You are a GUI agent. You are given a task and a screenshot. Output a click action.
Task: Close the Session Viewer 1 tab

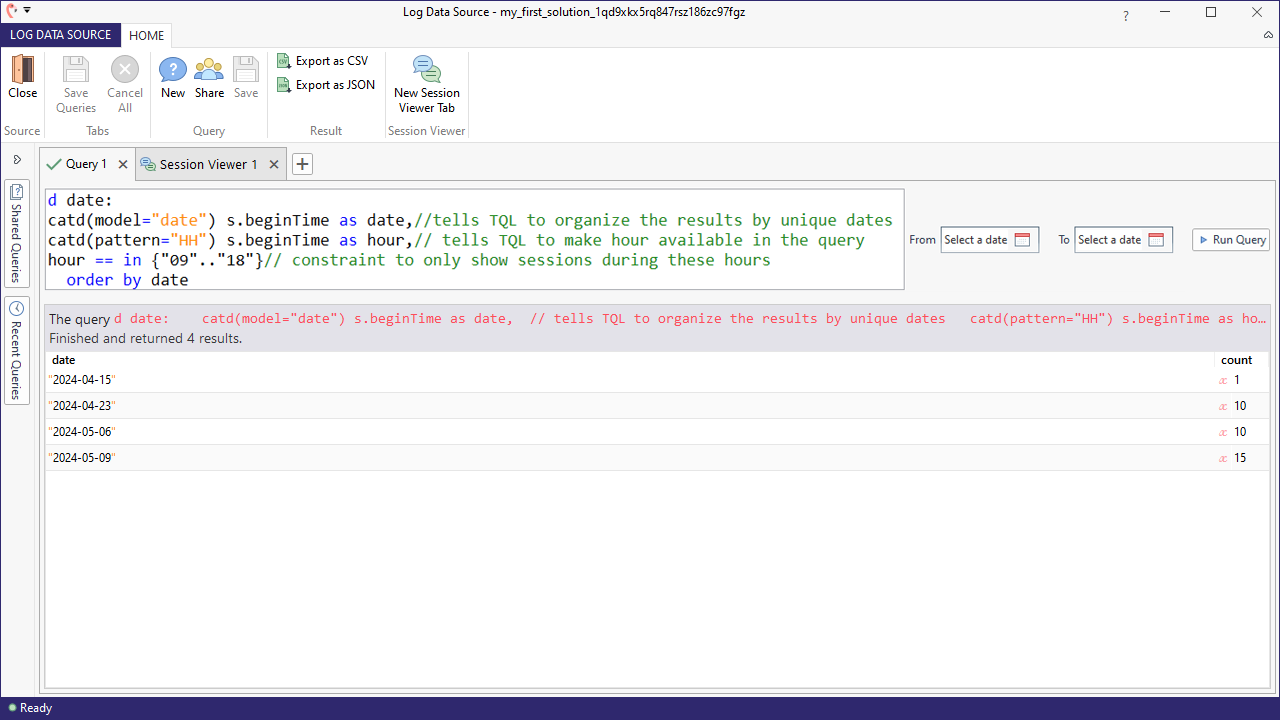click(x=274, y=164)
